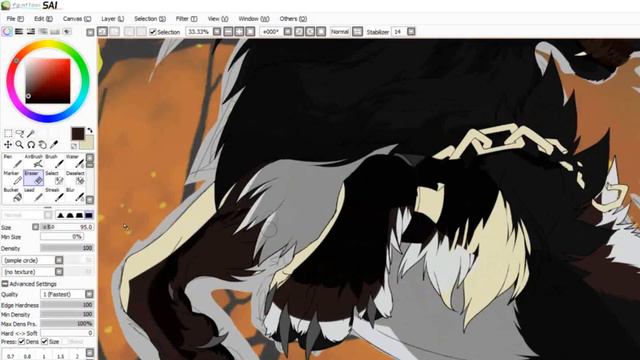
Task: Open the View menu
Action: (218, 19)
